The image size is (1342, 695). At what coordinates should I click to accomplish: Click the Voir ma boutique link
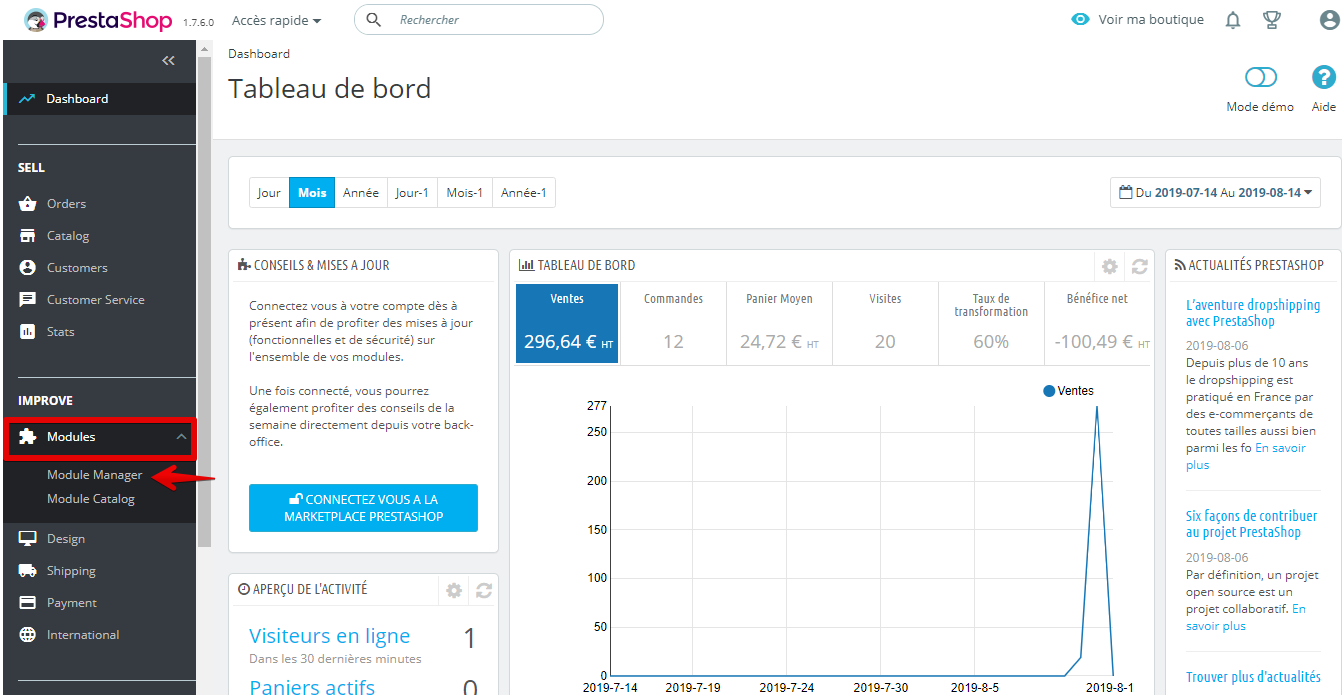pos(1151,20)
